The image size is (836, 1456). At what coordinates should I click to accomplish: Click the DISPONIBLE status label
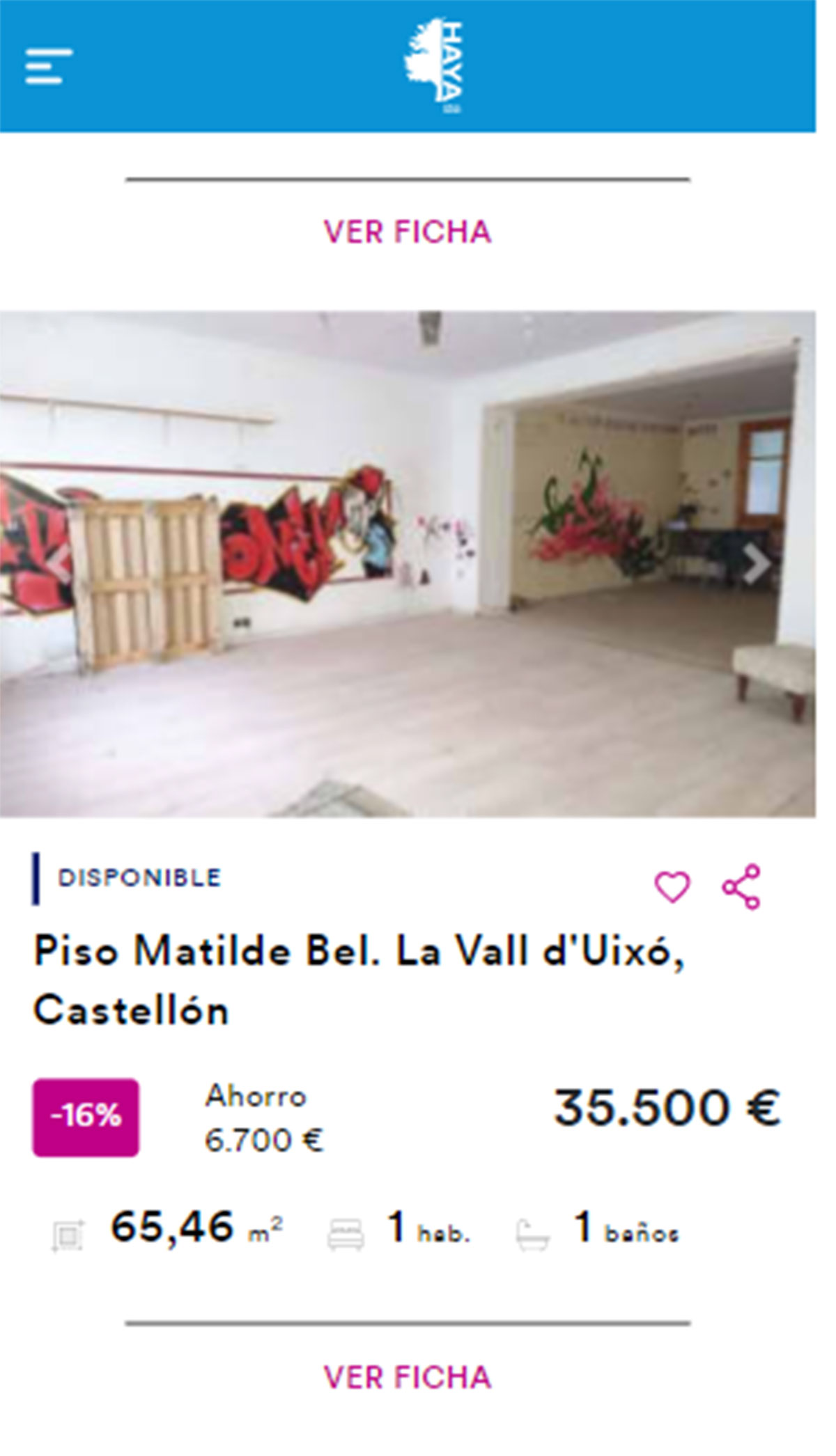click(x=139, y=877)
